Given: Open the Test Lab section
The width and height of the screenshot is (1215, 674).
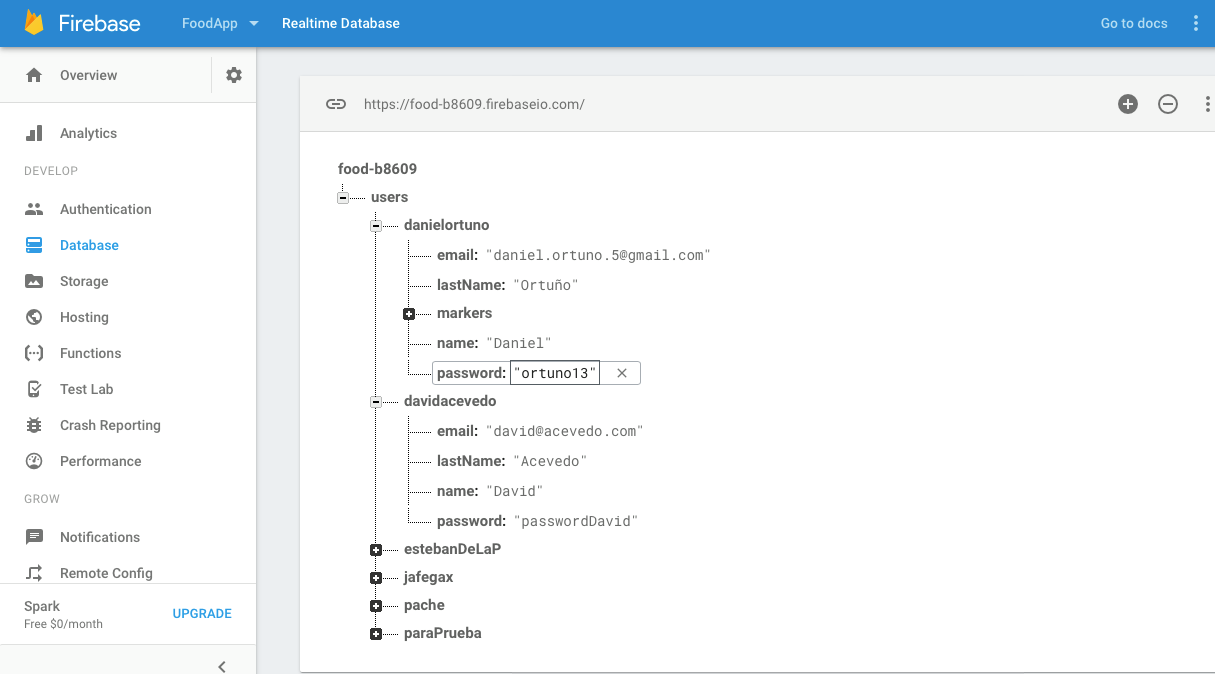Looking at the screenshot, I should [x=84, y=389].
